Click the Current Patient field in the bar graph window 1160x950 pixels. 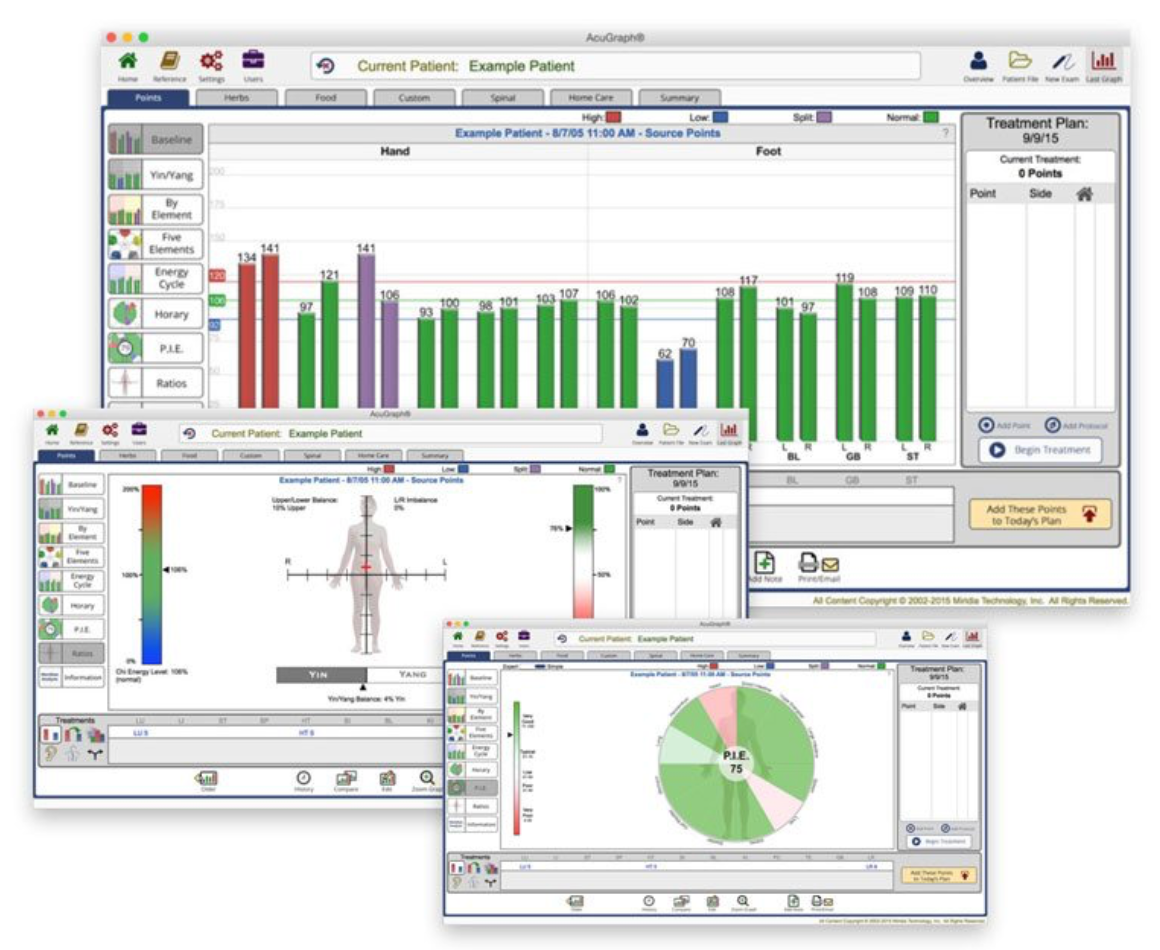[x=615, y=66]
